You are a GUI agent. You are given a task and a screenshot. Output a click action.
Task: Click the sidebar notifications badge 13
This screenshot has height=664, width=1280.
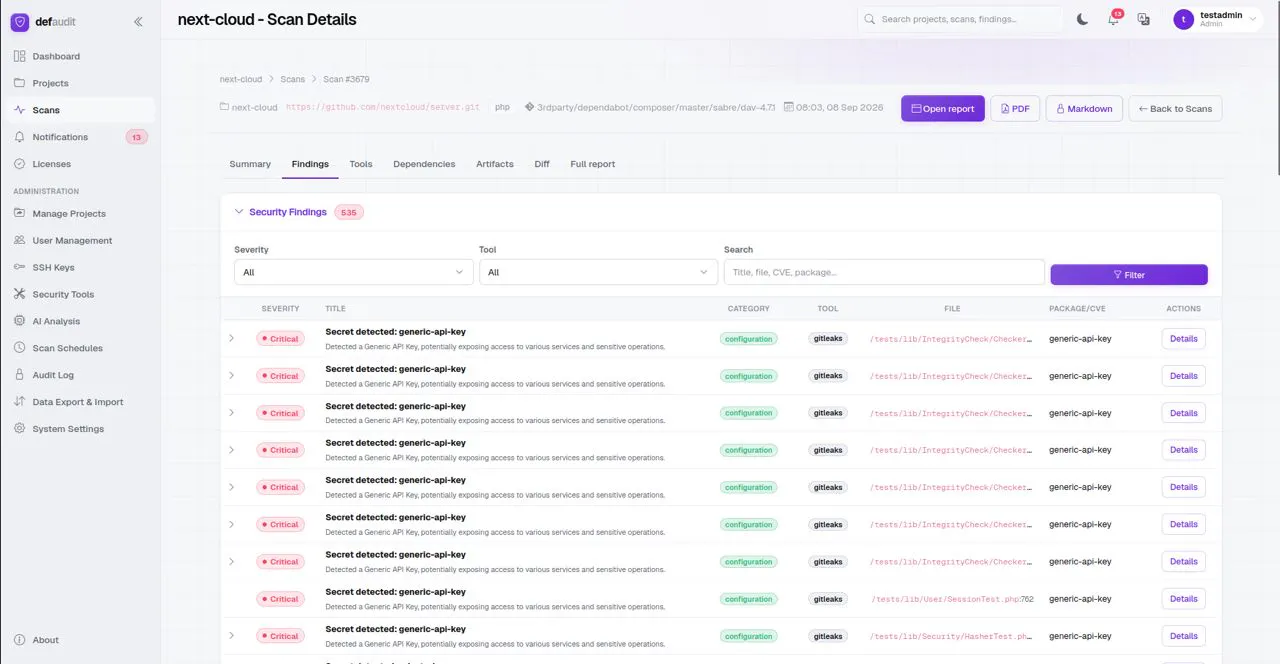[x=137, y=137]
